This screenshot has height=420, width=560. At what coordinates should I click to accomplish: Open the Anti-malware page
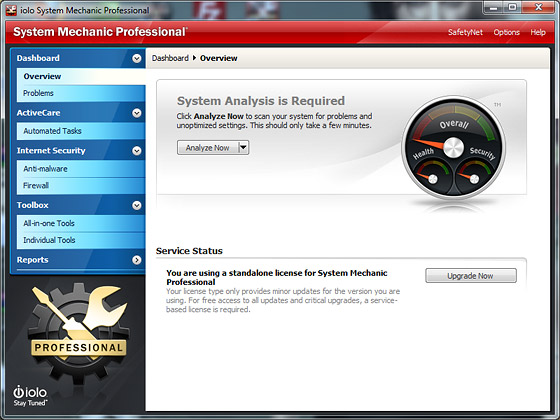81,169
